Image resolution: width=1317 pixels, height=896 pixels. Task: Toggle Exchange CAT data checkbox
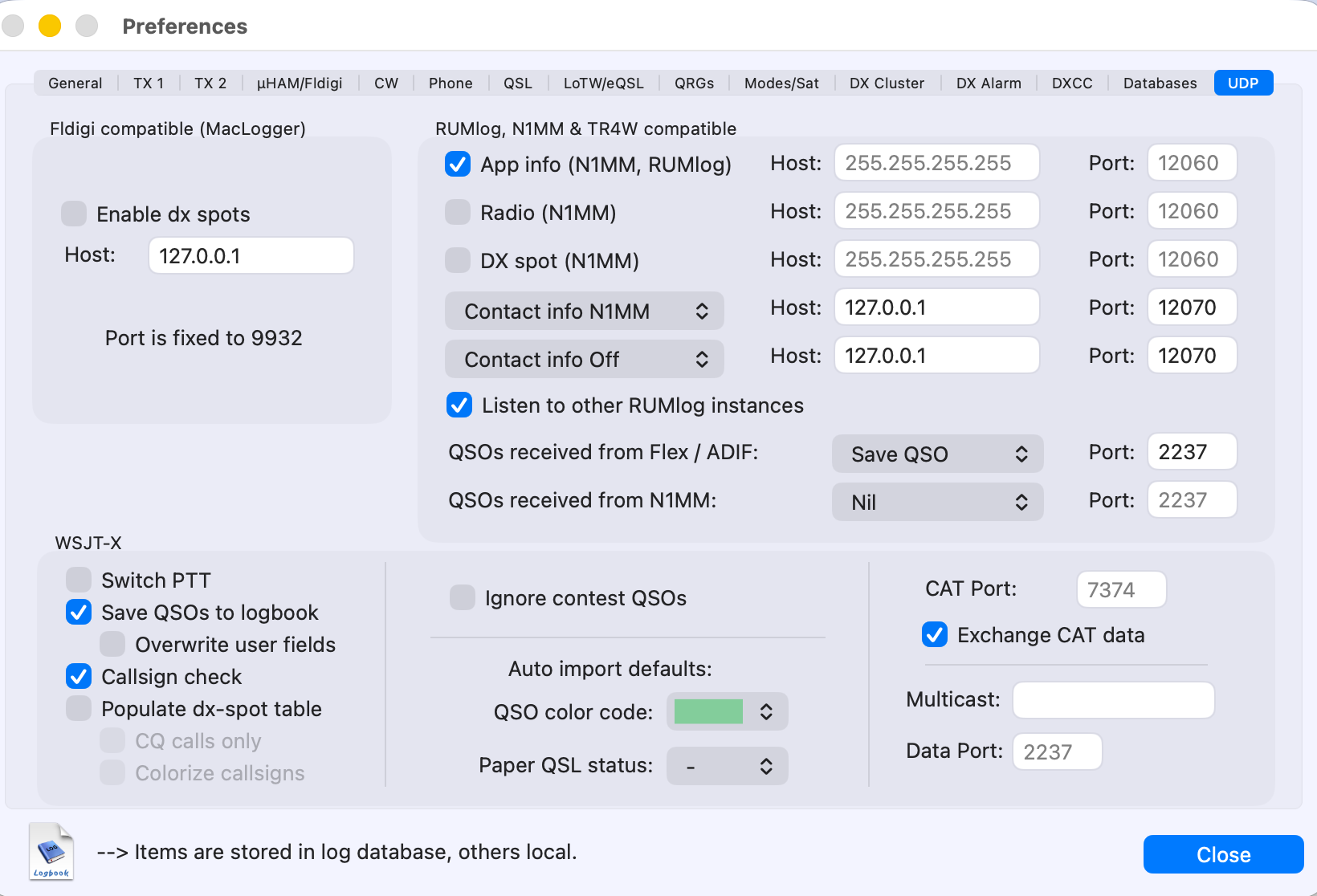935,635
